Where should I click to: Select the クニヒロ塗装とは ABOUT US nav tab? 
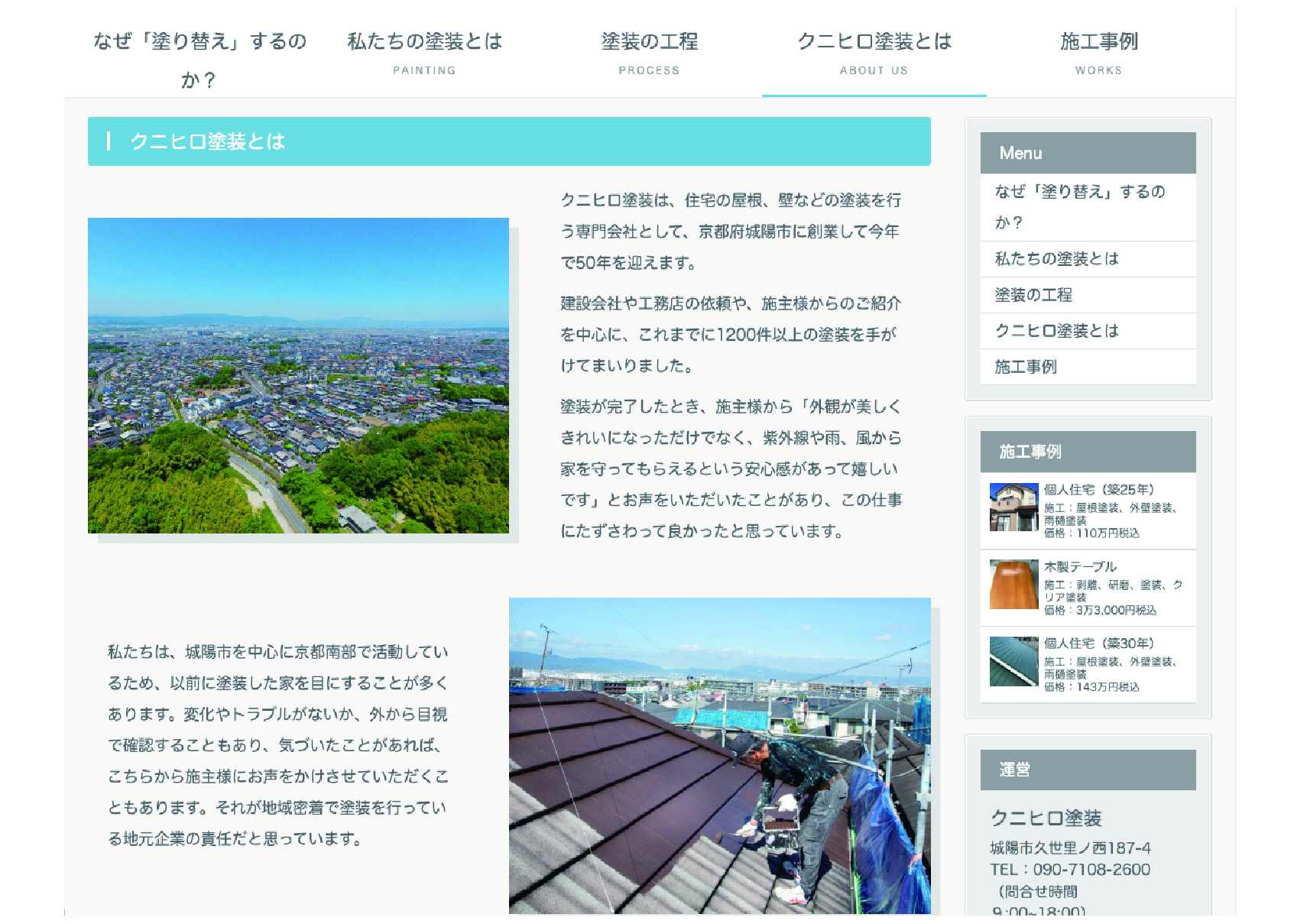[874, 52]
